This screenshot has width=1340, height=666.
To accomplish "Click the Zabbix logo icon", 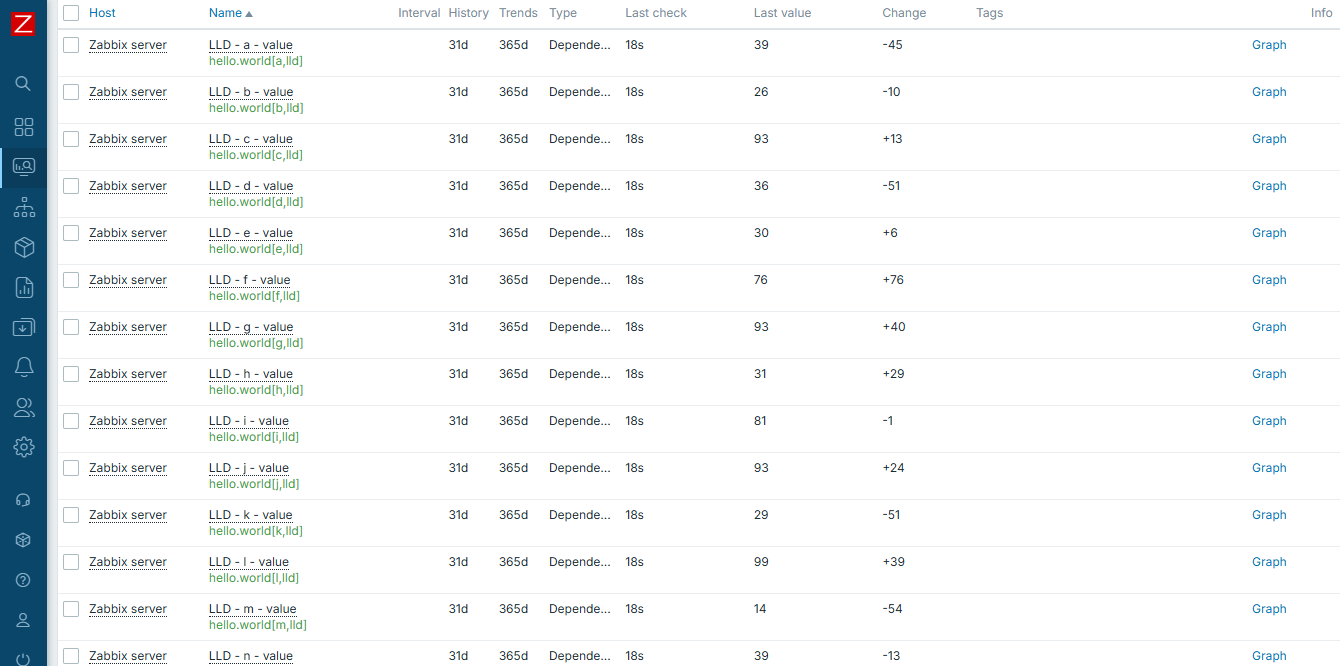I will [x=23, y=24].
